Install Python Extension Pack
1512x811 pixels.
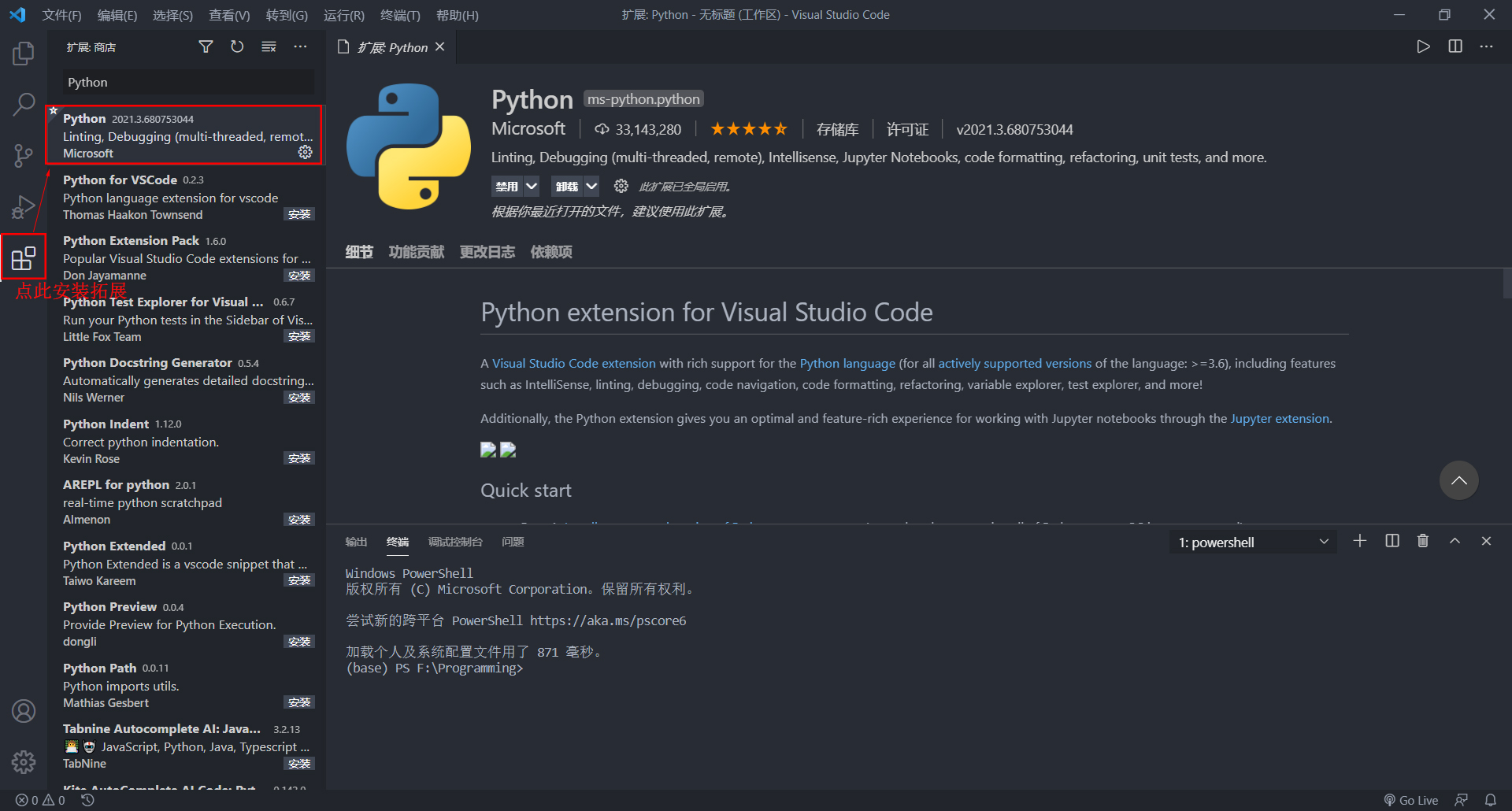click(299, 276)
